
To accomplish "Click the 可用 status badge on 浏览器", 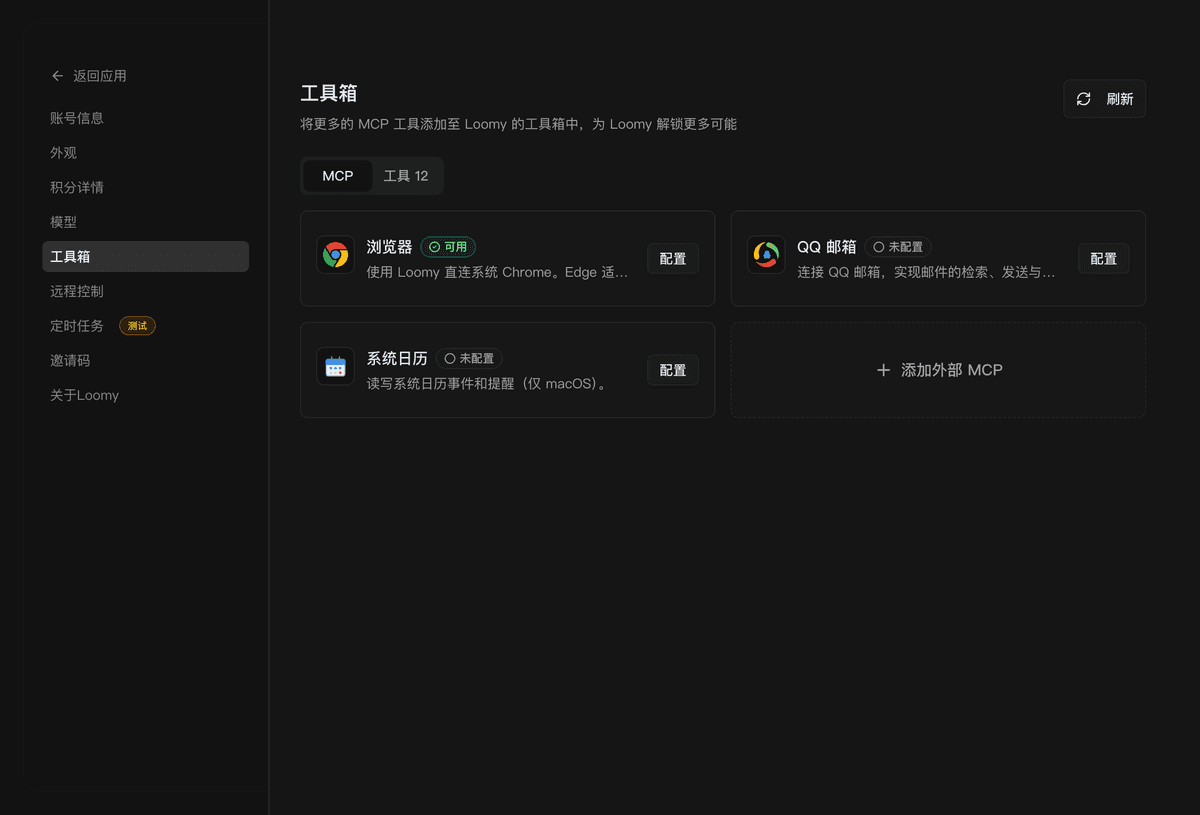I will [447, 247].
